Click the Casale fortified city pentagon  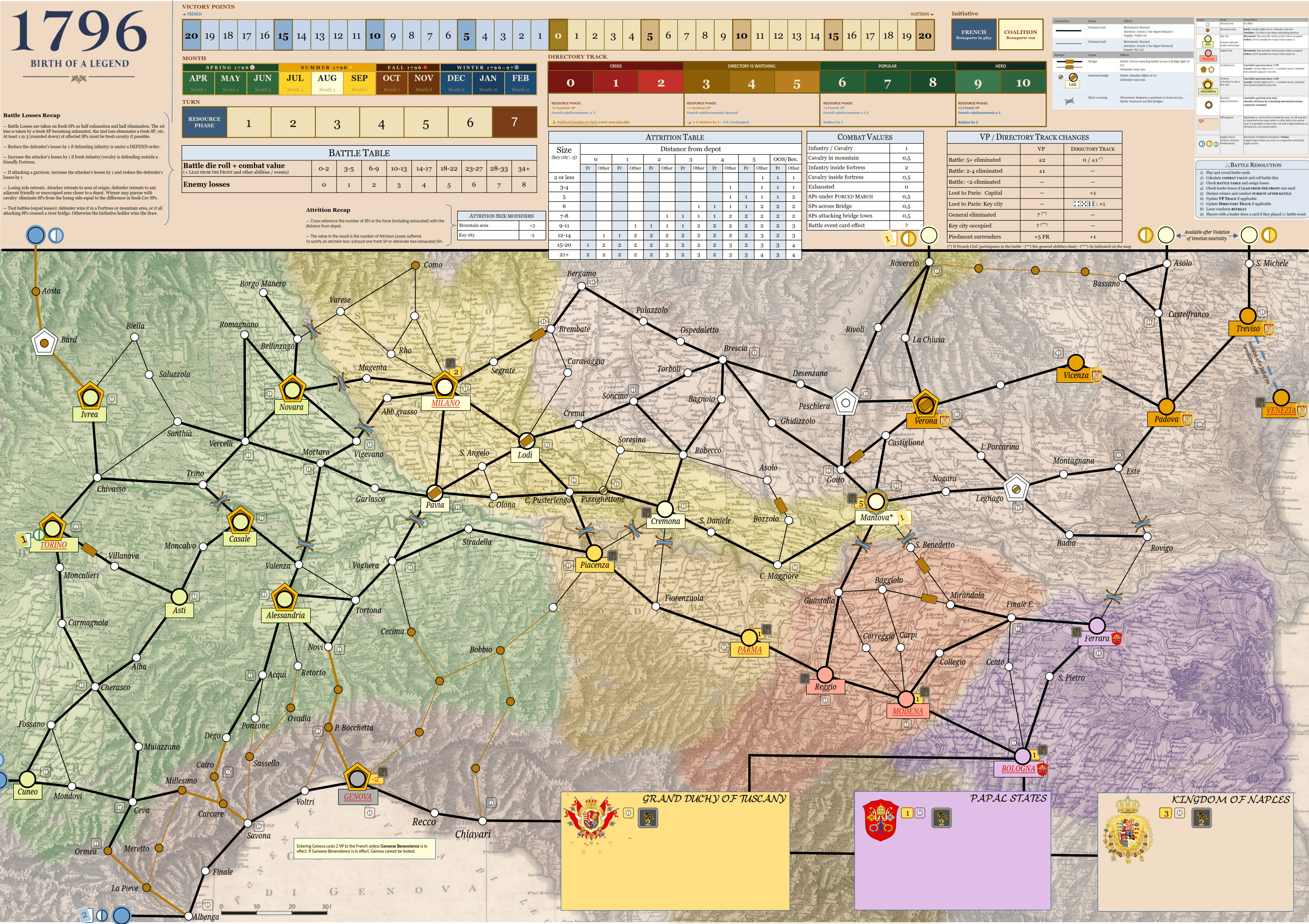240,521
